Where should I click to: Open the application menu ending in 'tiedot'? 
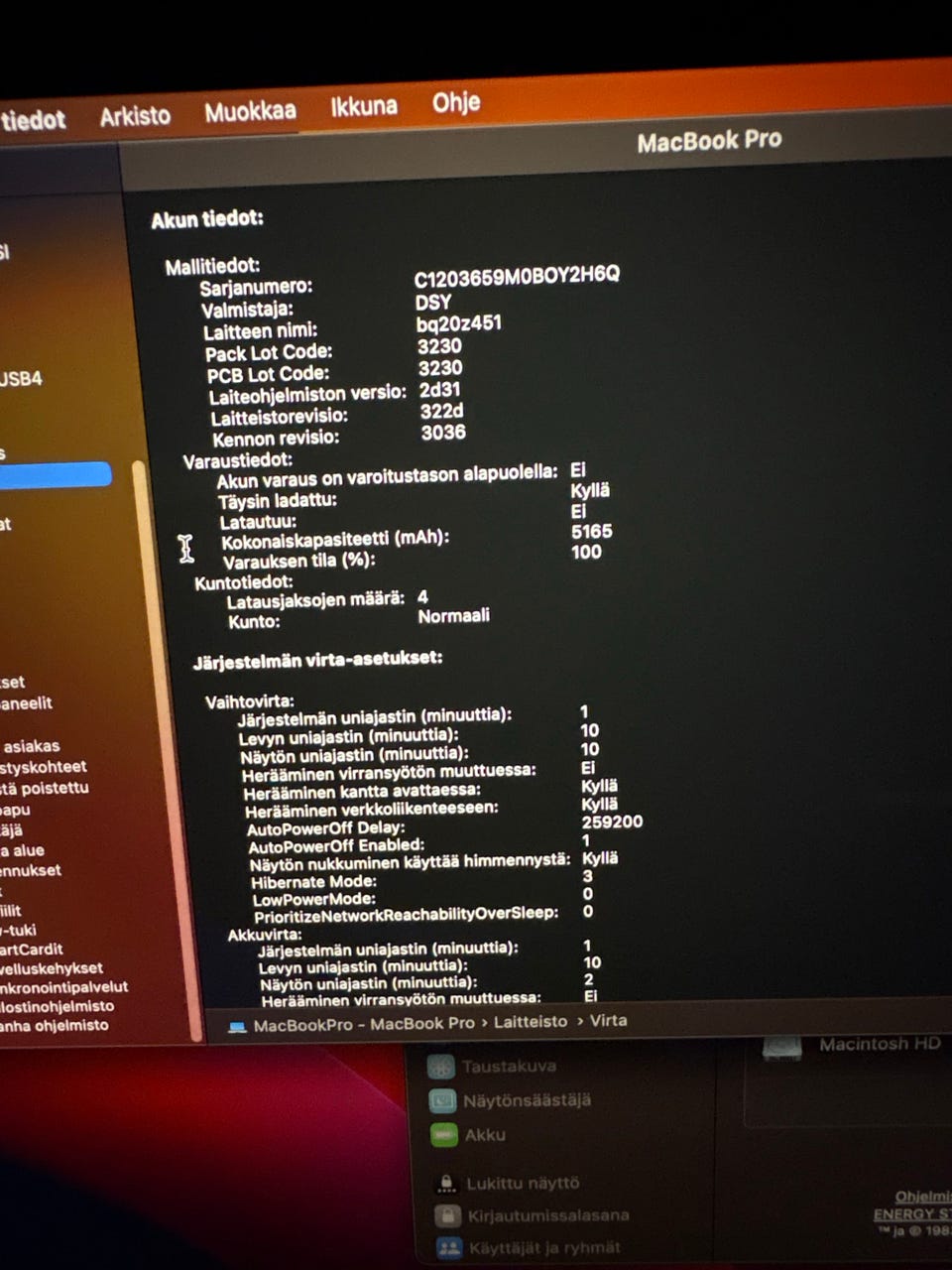[33, 120]
